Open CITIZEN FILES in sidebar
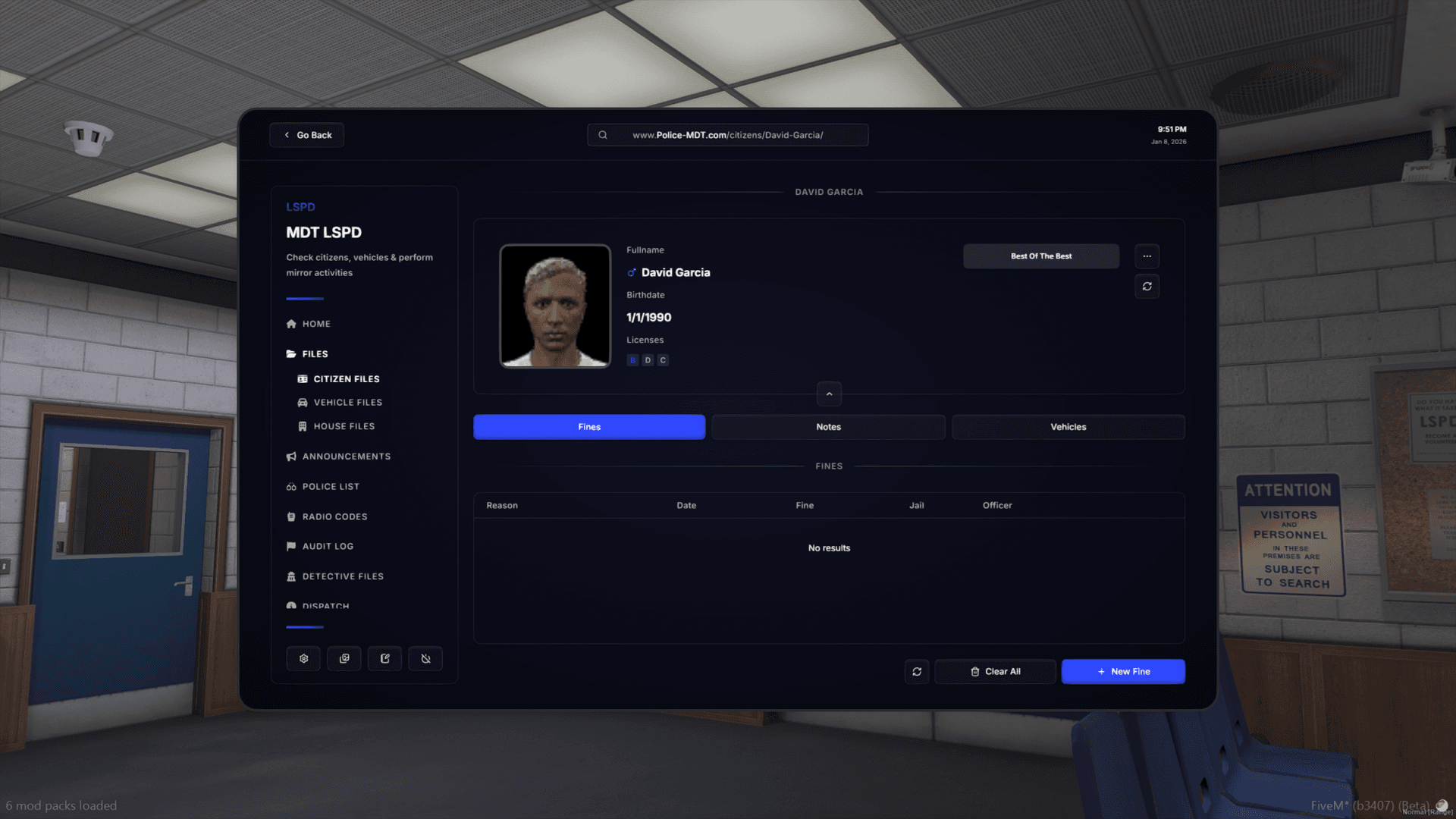The width and height of the screenshot is (1456, 819). 339,379
